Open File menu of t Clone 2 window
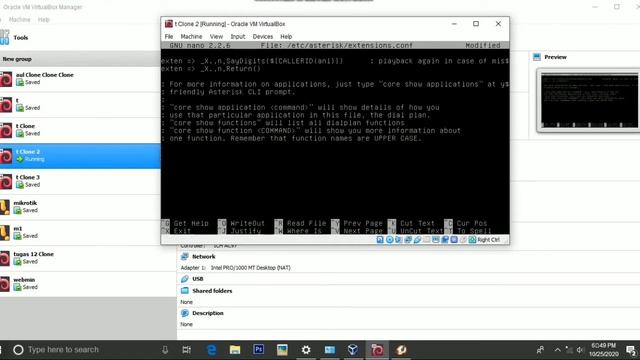The height and width of the screenshot is (360, 640). (x=169, y=36)
